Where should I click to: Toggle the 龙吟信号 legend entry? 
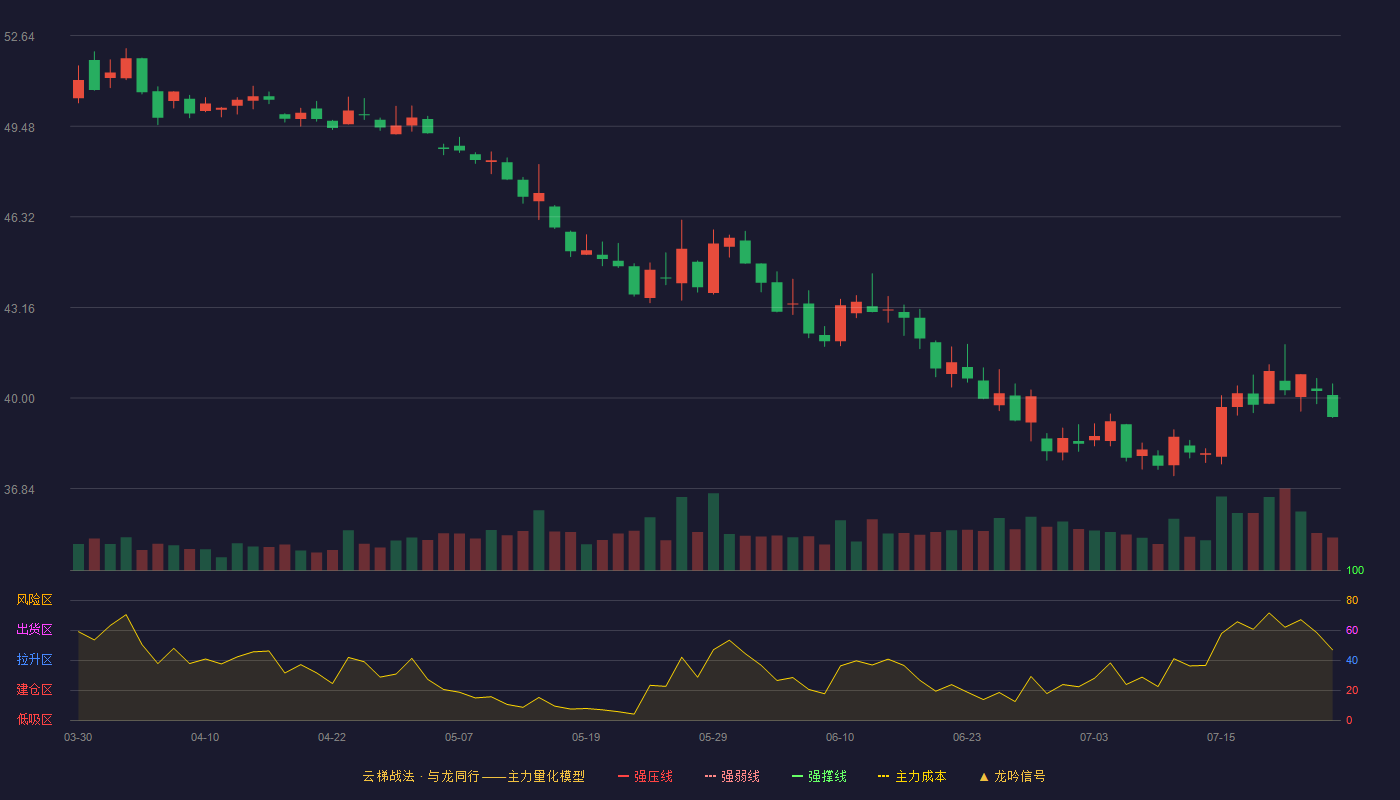coord(1012,776)
